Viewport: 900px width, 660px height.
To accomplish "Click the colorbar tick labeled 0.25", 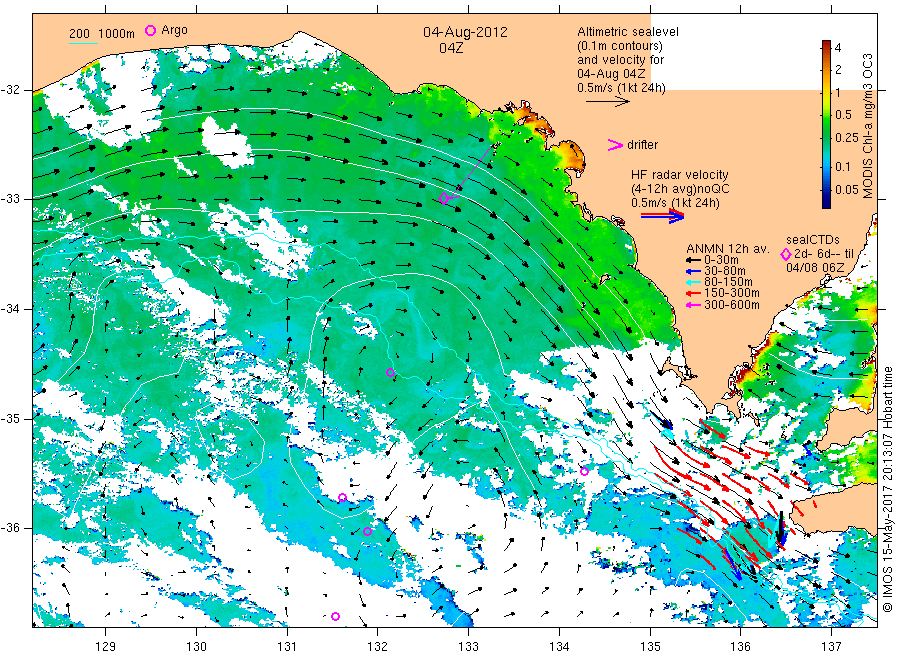I will click(847, 138).
